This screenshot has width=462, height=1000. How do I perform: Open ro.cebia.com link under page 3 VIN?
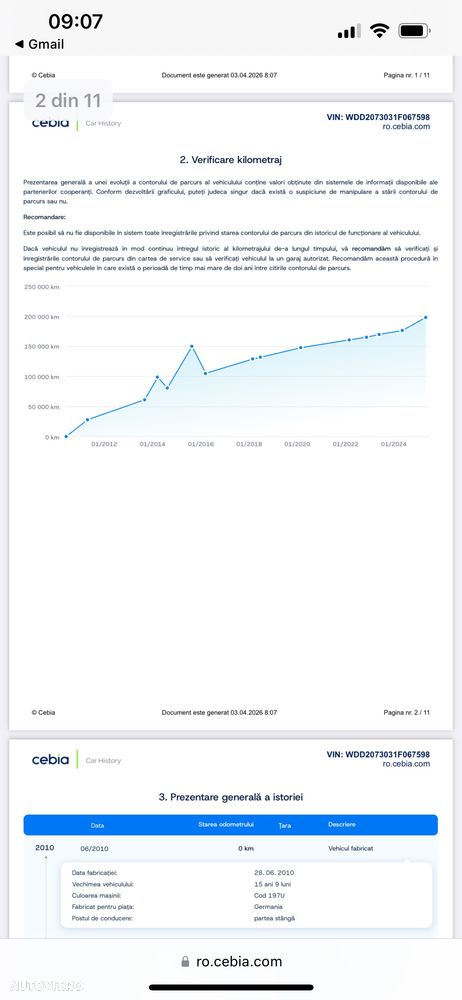(406, 763)
